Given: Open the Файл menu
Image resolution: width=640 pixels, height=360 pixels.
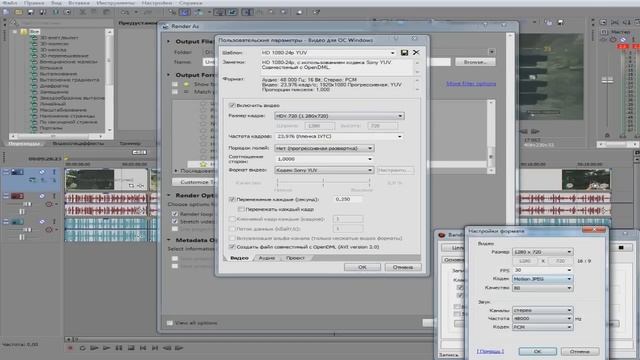Looking at the screenshot, I should click(x=10, y=3).
